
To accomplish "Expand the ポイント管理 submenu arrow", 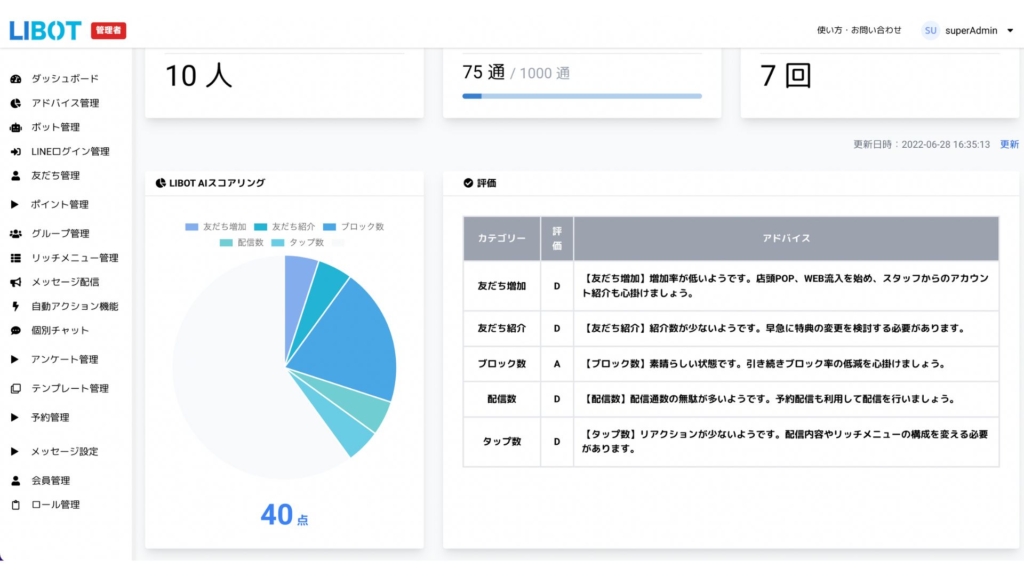I will point(15,205).
